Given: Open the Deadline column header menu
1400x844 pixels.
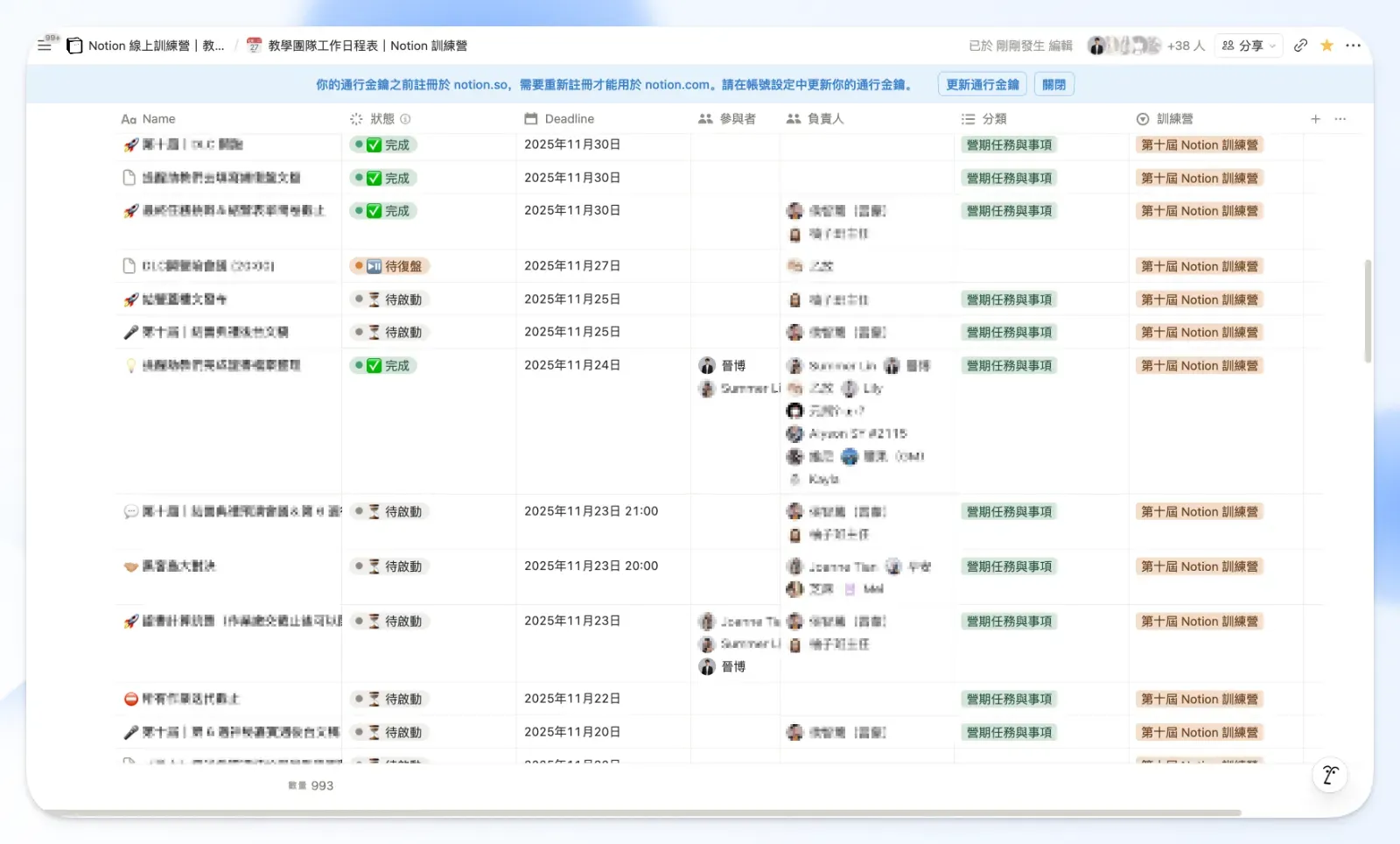Looking at the screenshot, I should point(559,119).
